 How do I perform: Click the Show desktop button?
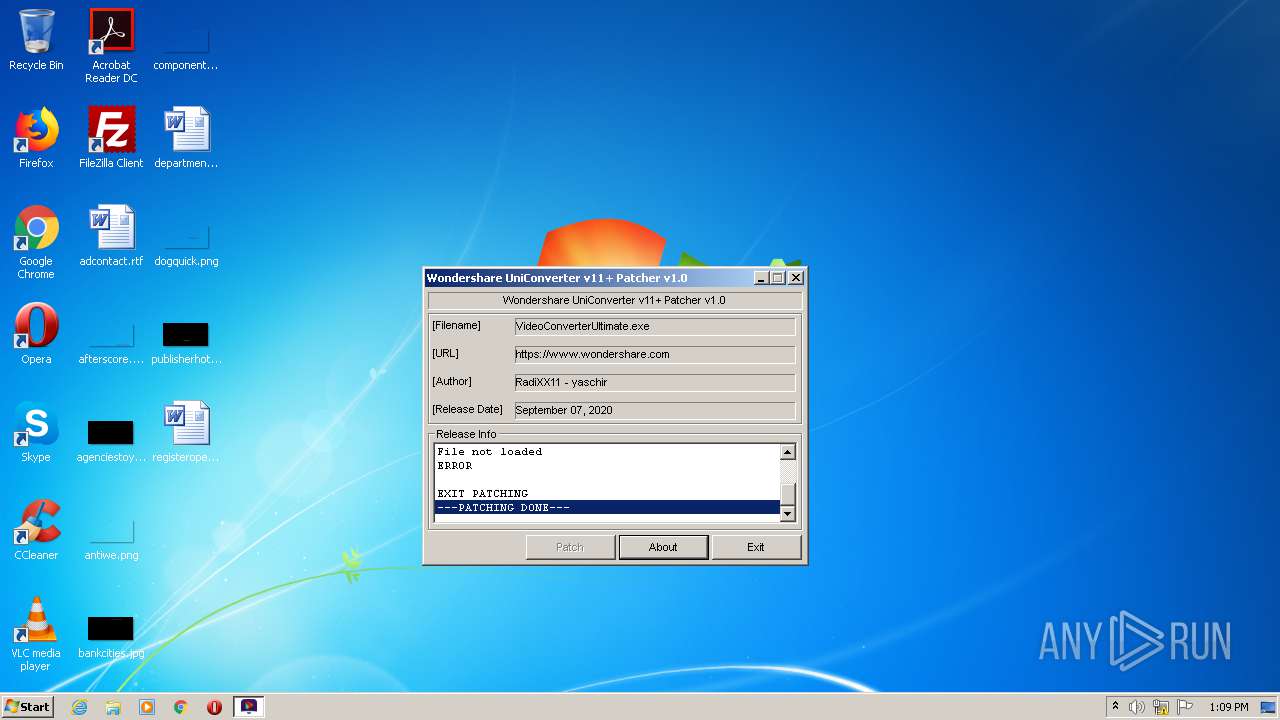[x=1269, y=707]
